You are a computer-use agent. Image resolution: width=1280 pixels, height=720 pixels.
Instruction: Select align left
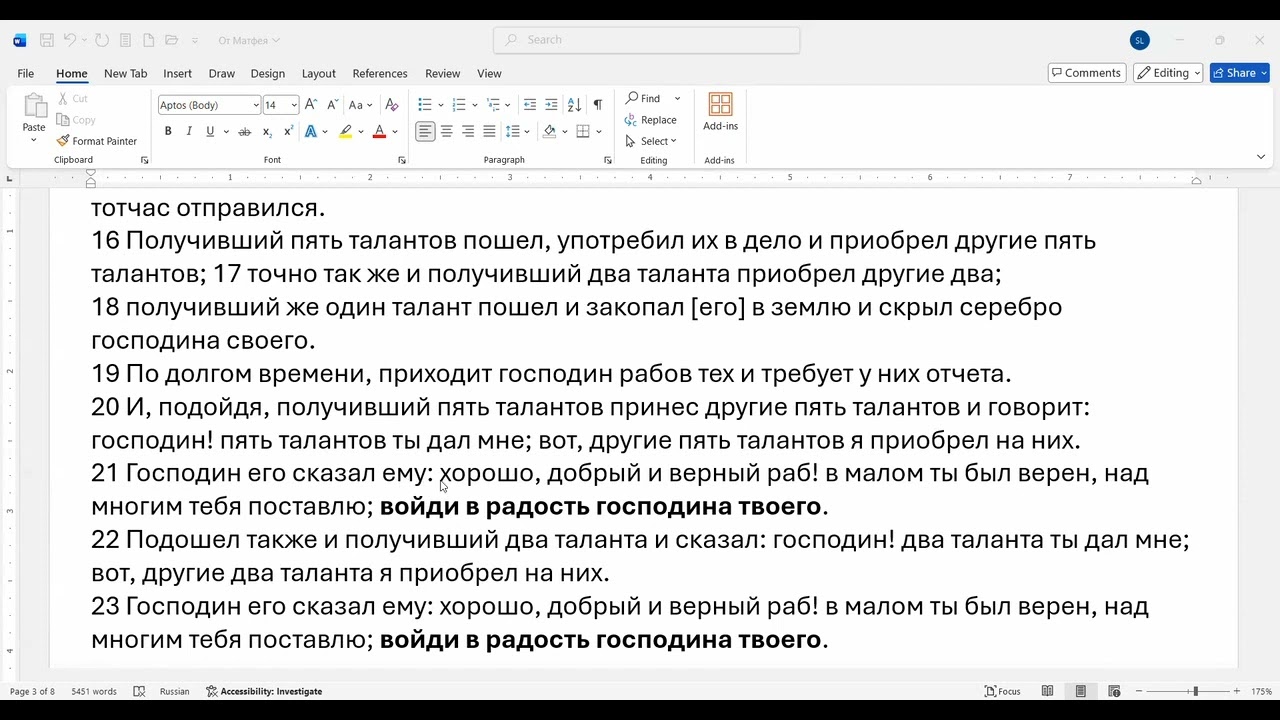tap(426, 131)
